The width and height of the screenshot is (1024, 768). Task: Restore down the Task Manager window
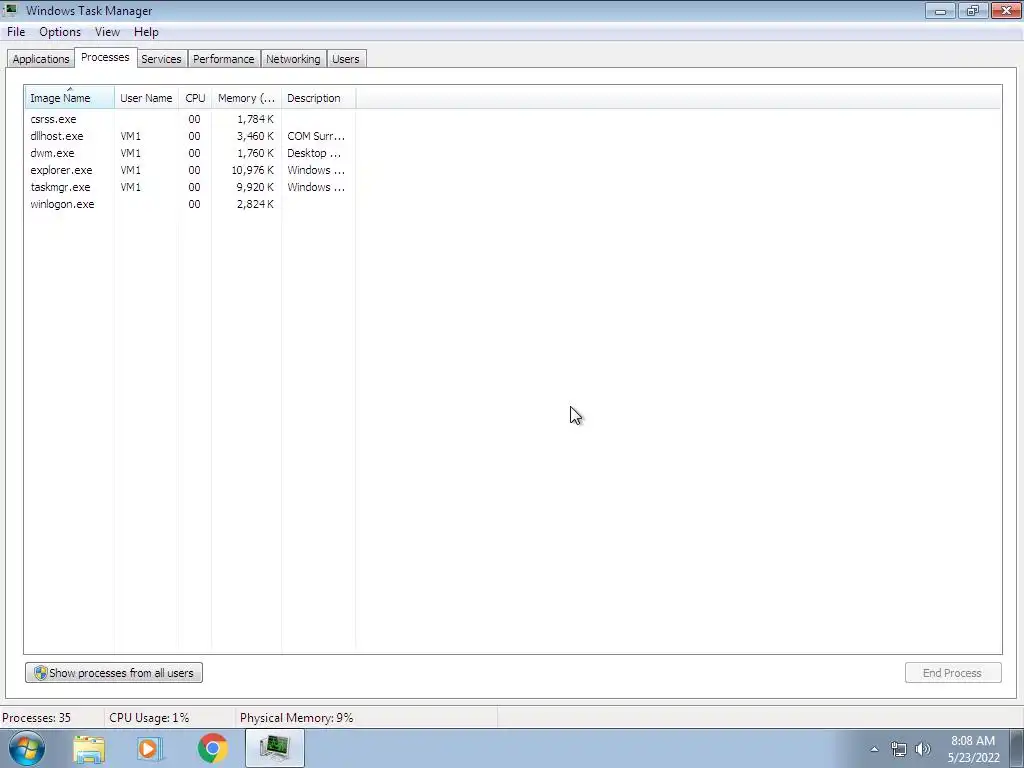973,10
